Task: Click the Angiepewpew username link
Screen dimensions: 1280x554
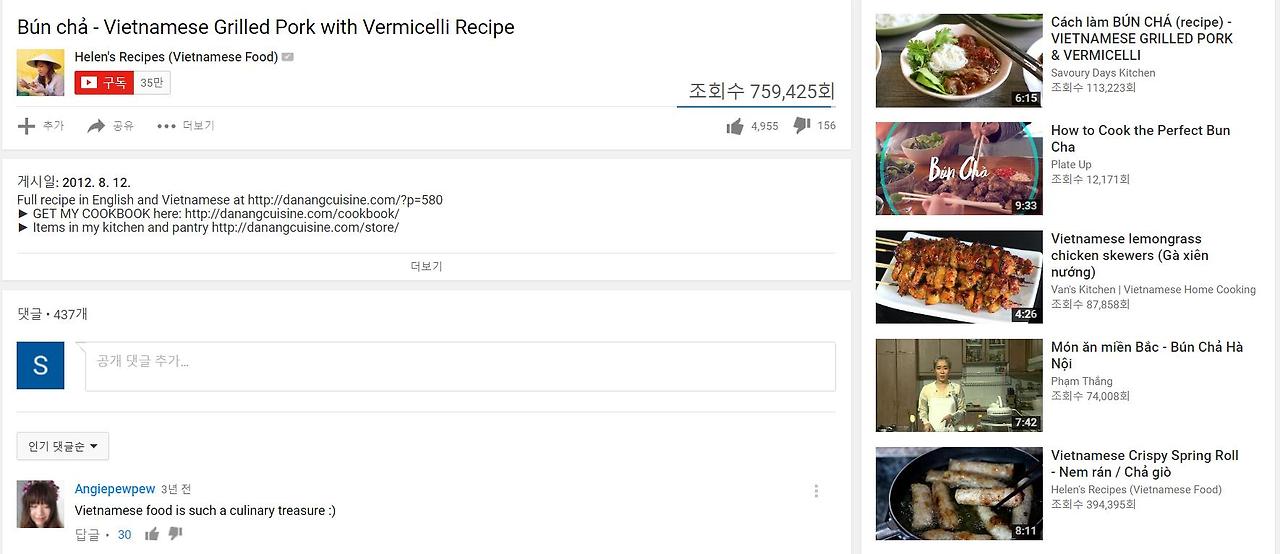Action: coord(115,489)
